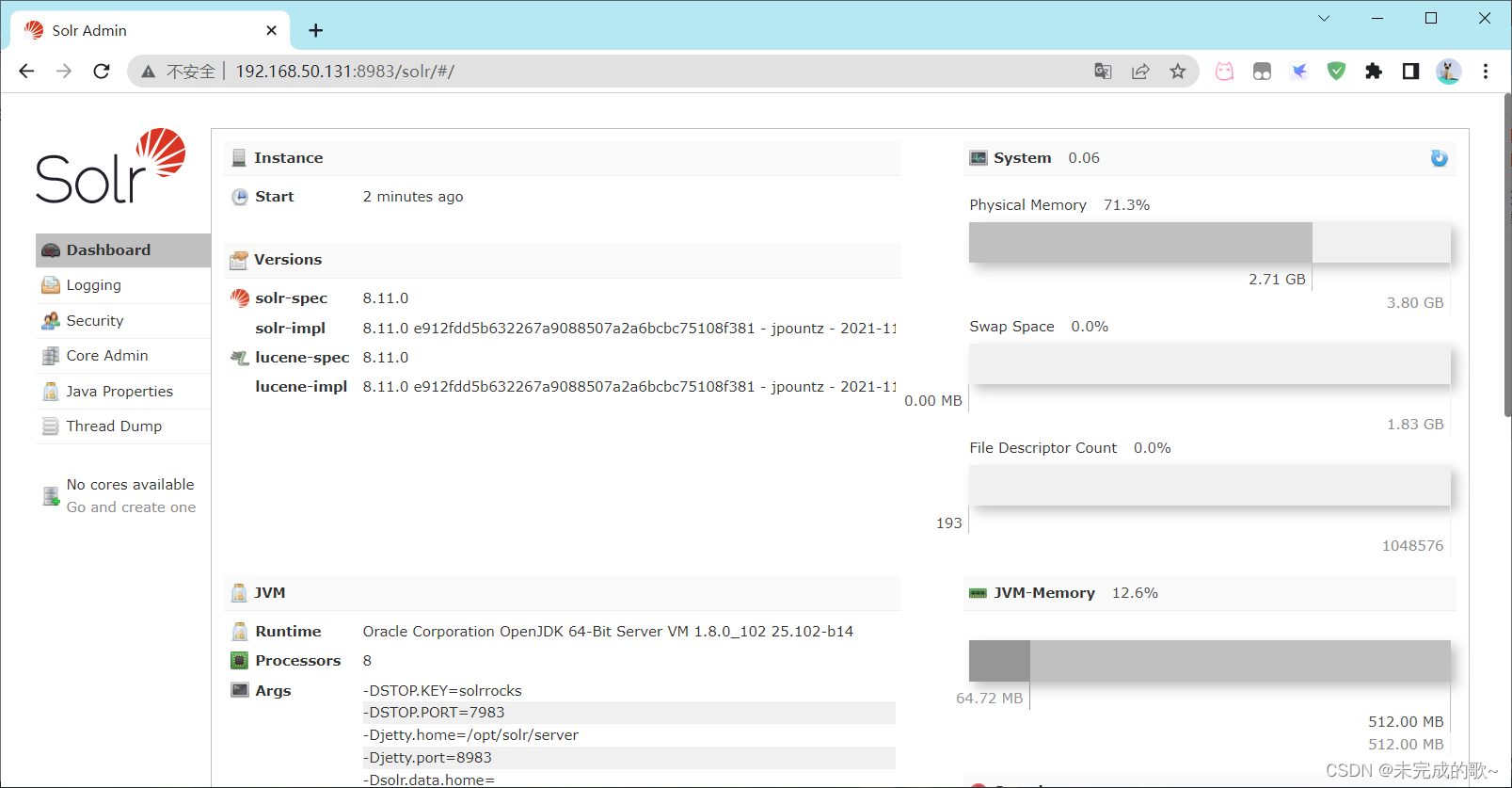
Task: Click the -Djetty.home=/opt/solr/server argument
Action: click(470, 735)
